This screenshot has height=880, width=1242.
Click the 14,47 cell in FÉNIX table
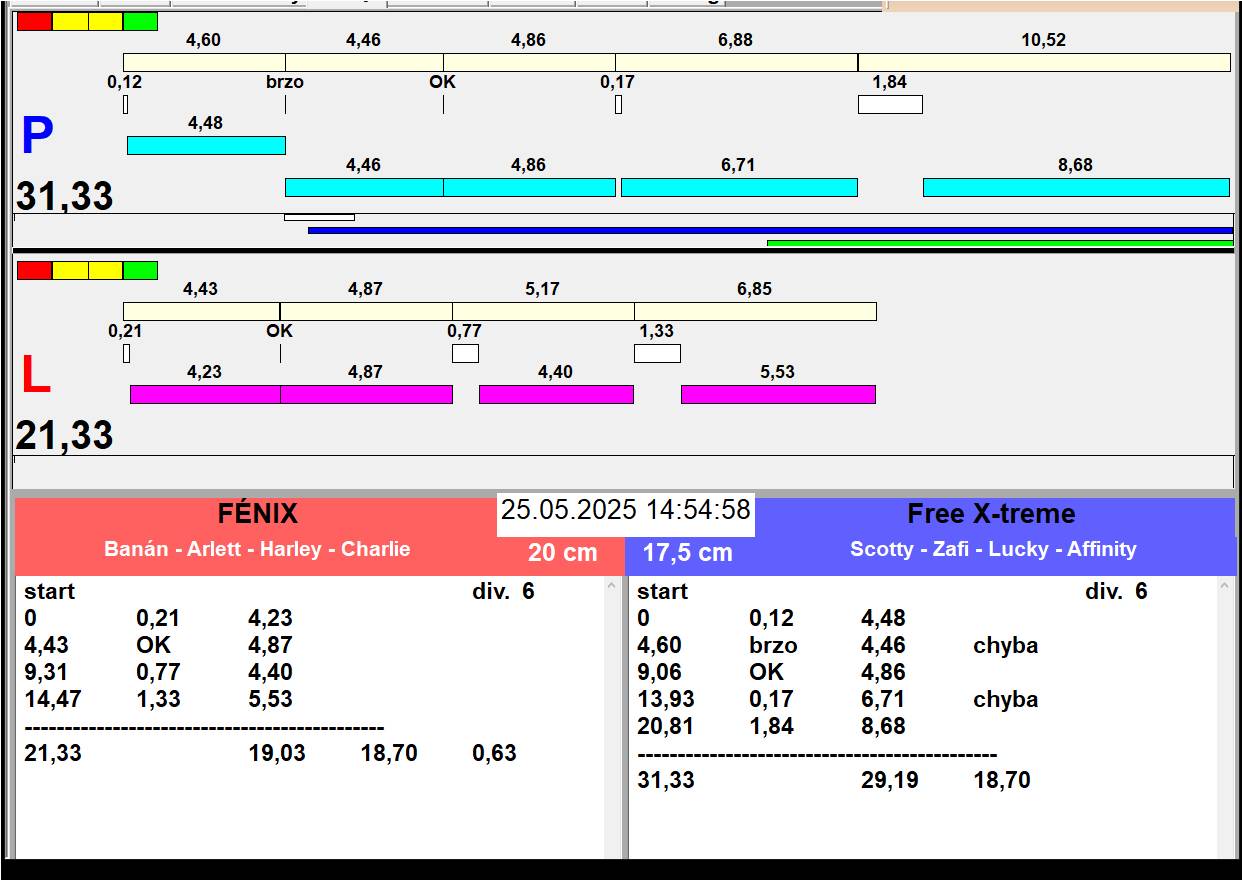(53, 699)
